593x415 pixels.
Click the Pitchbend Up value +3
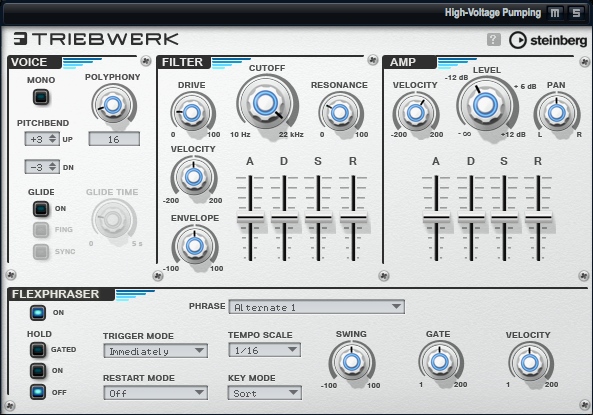tap(37, 139)
